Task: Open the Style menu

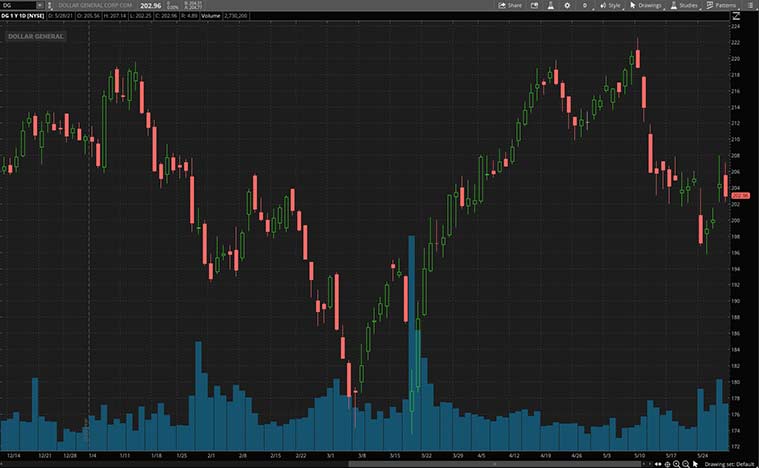Action: pyautogui.click(x=610, y=5)
